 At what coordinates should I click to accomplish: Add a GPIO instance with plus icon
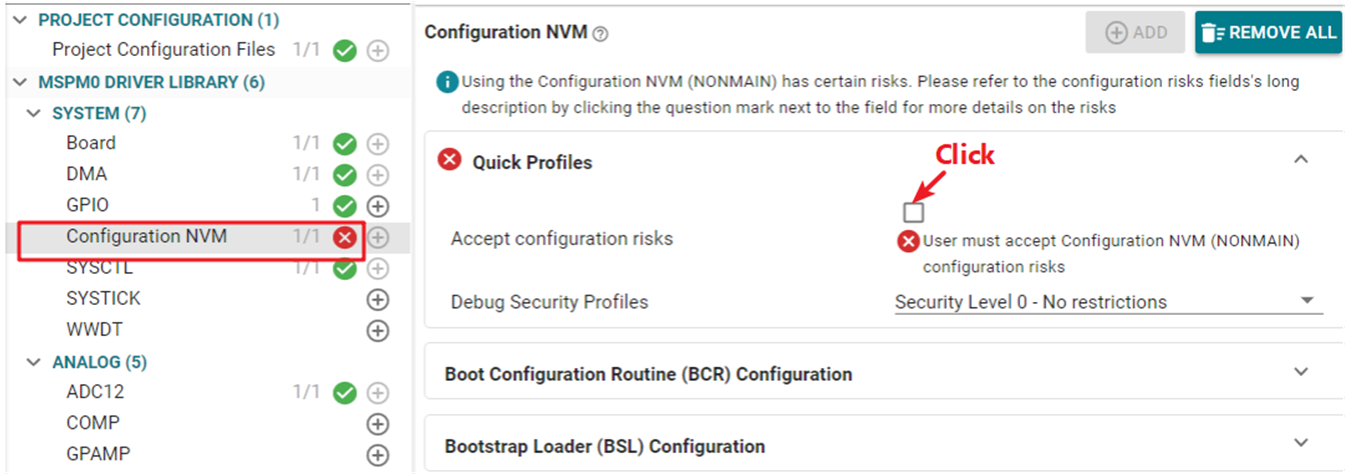tap(378, 206)
